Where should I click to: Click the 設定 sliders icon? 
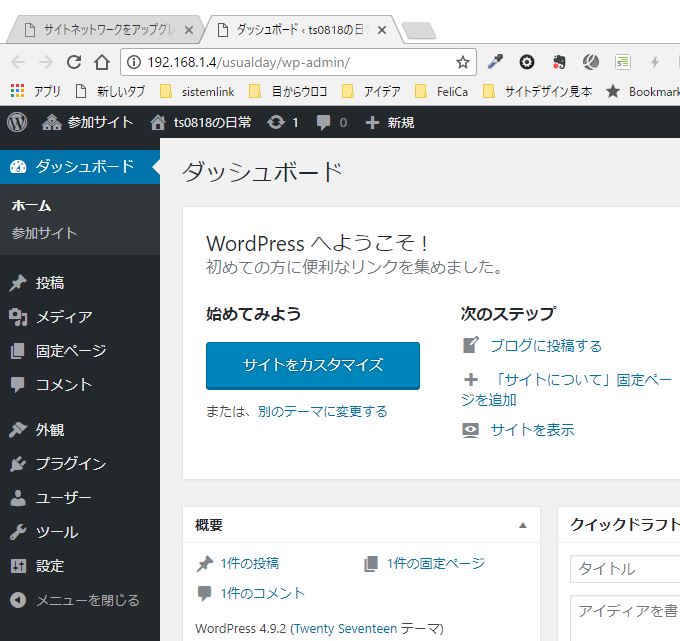click(18, 566)
